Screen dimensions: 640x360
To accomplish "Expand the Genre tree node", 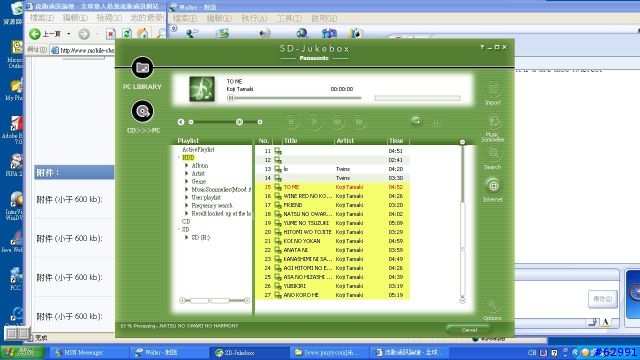I will click(x=187, y=181).
